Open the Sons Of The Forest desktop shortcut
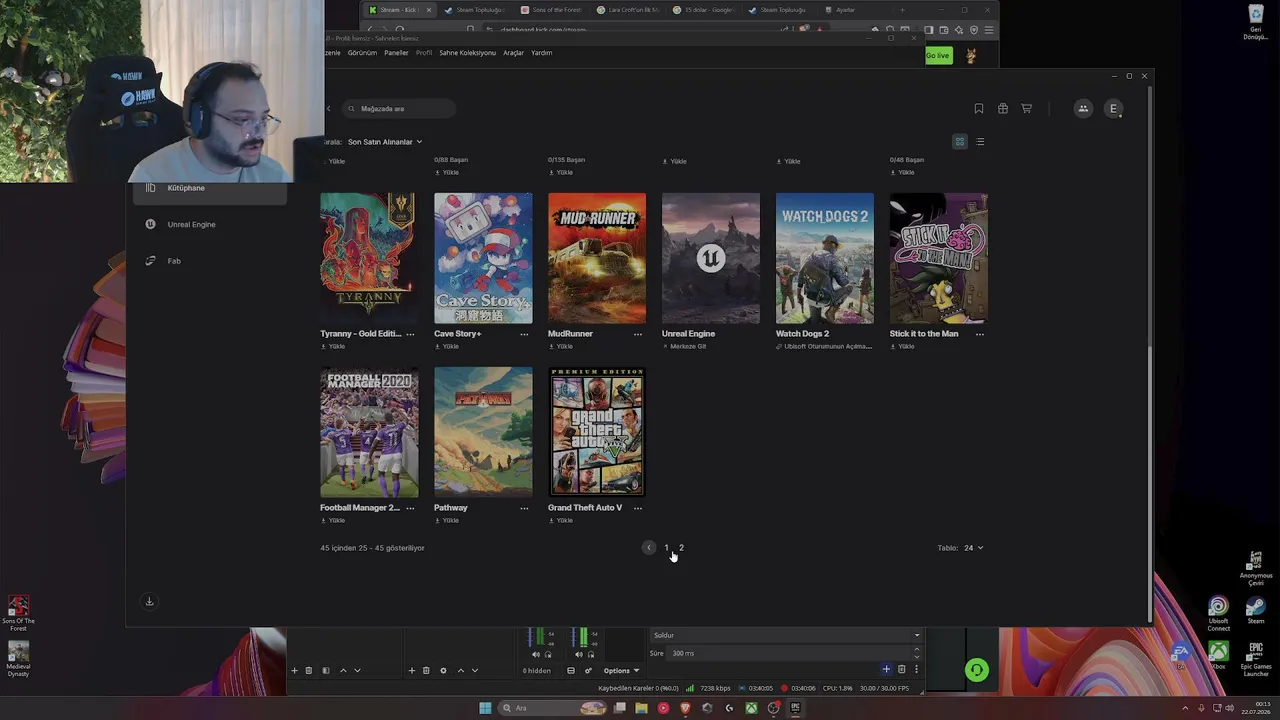1280x720 pixels. (18, 614)
